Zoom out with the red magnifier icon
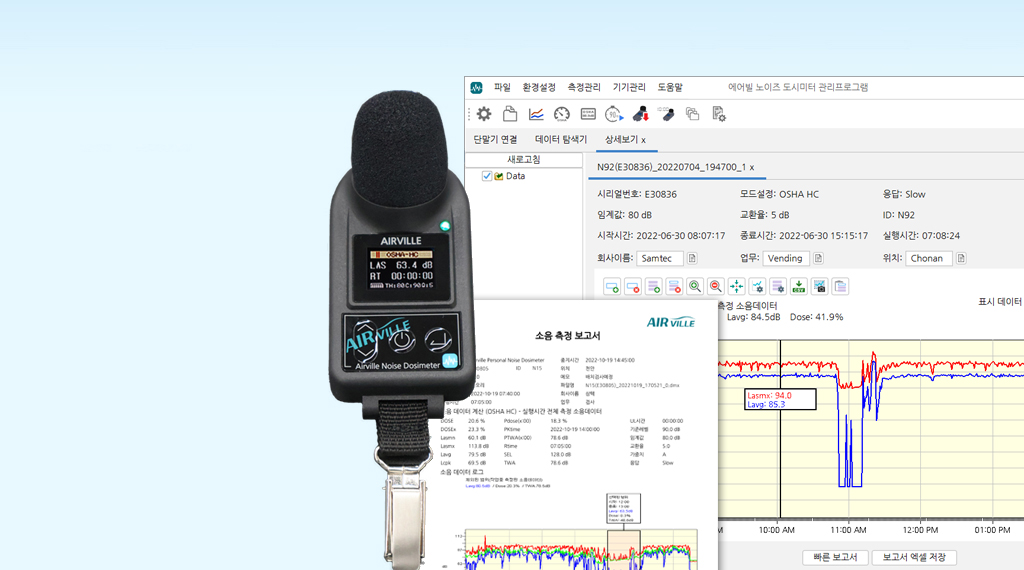This screenshot has height=570, width=1024. tap(716, 286)
